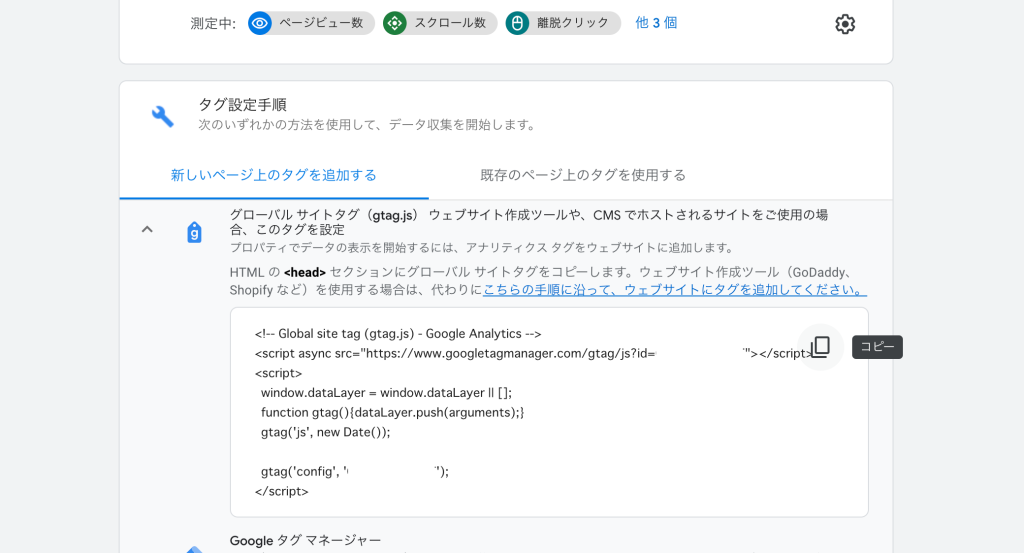Click the Global site tag comment line
This screenshot has width=1024, height=553.
tap(398, 334)
